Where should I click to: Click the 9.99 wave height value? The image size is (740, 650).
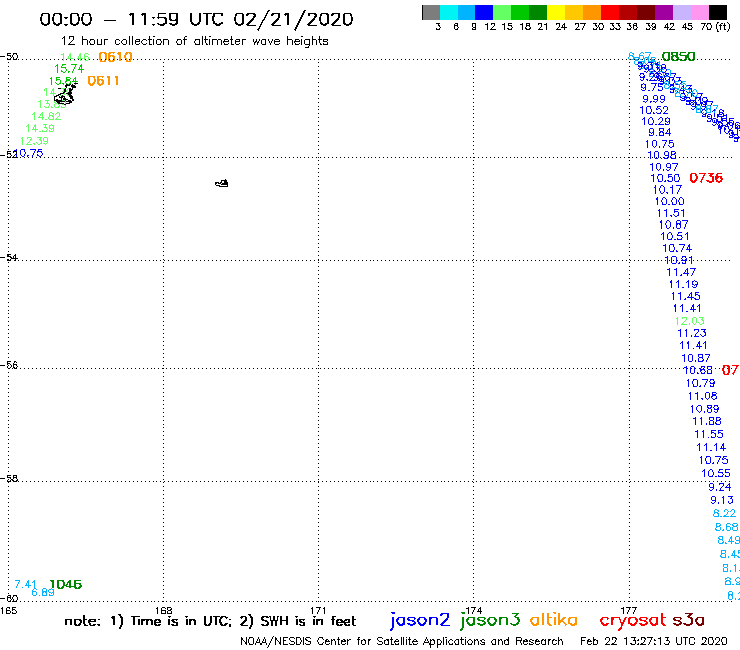(654, 99)
